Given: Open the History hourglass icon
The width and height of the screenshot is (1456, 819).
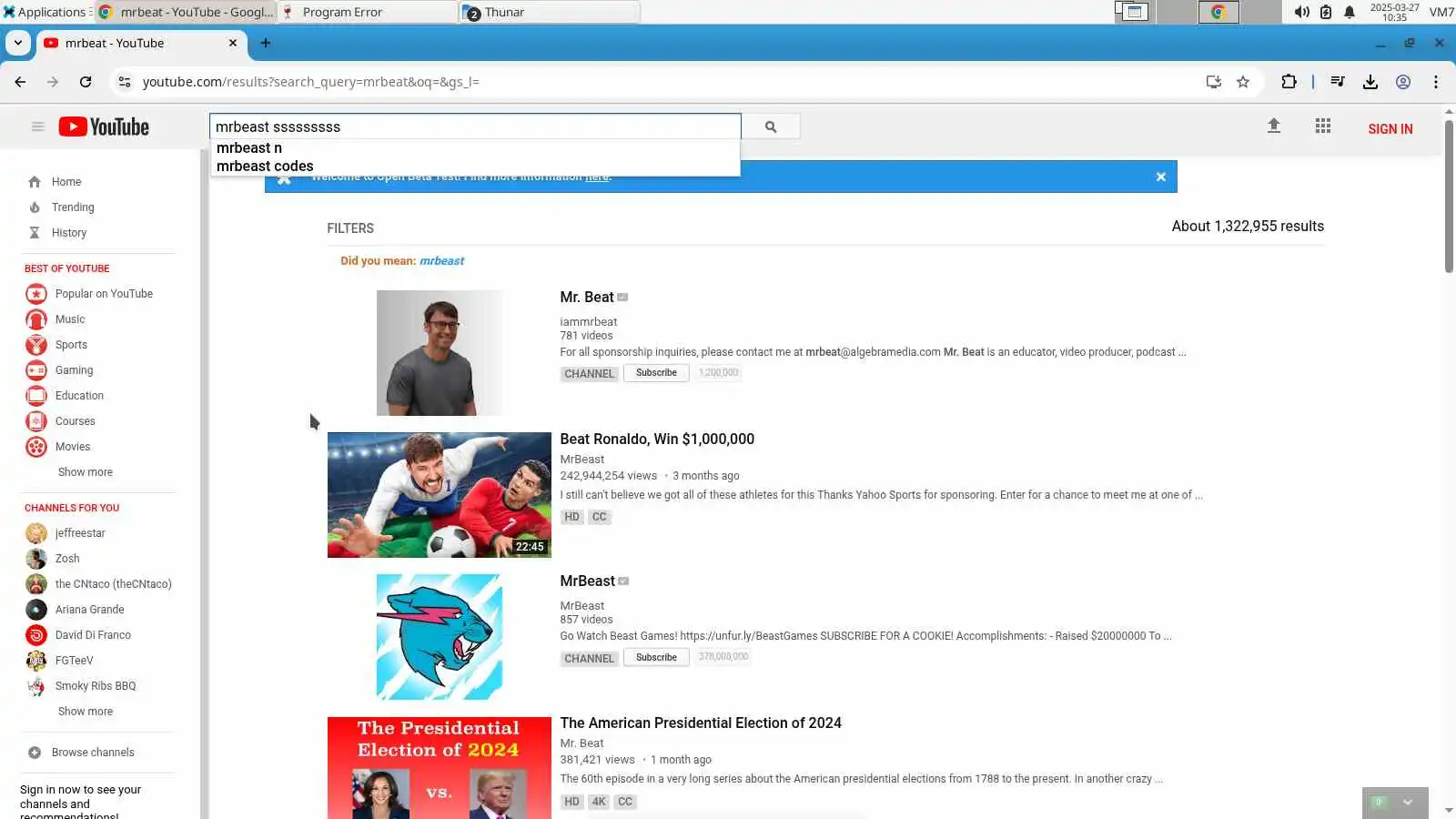Looking at the screenshot, I should point(35,233).
